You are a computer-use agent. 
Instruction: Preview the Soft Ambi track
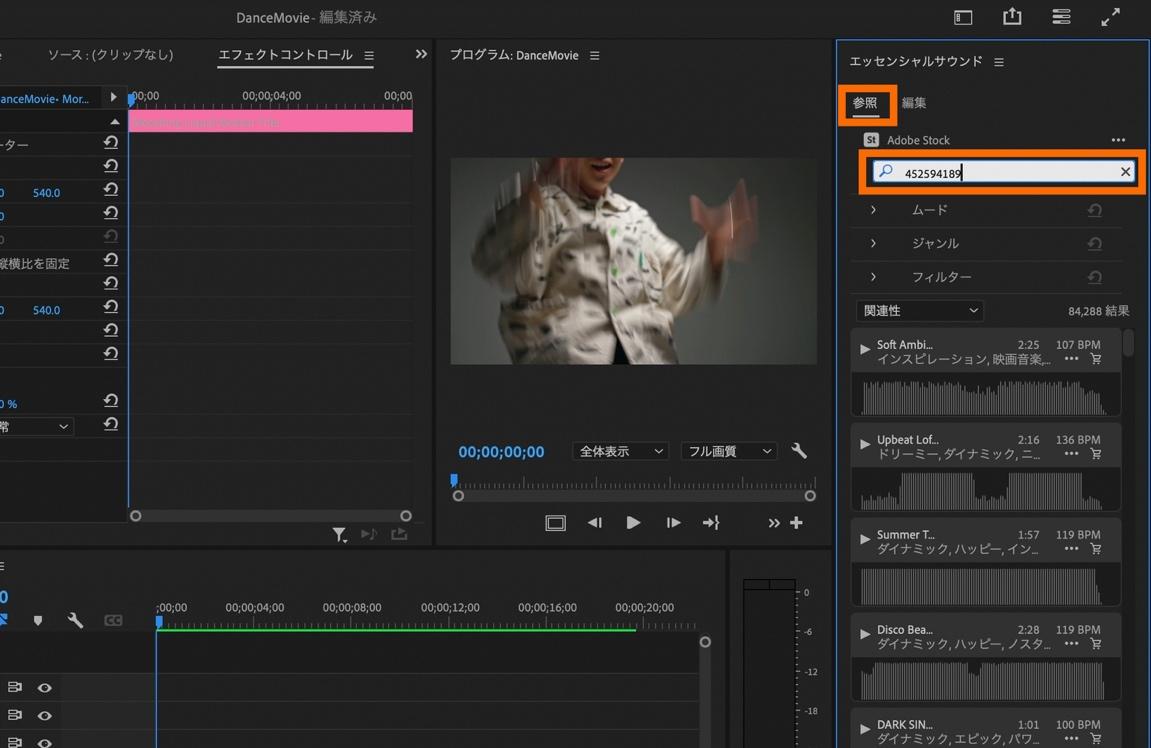(x=865, y=349)
